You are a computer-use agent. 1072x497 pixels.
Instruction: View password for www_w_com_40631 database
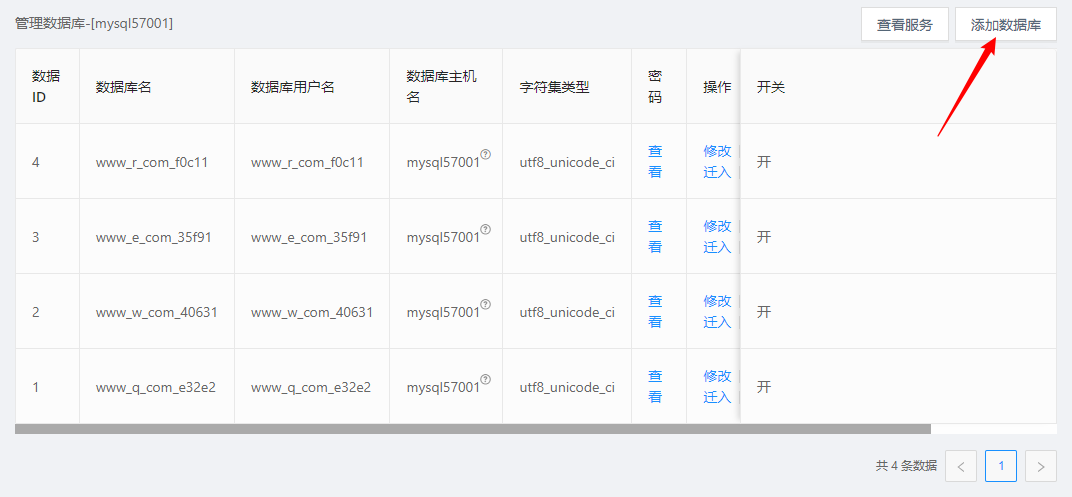point(655,311)
